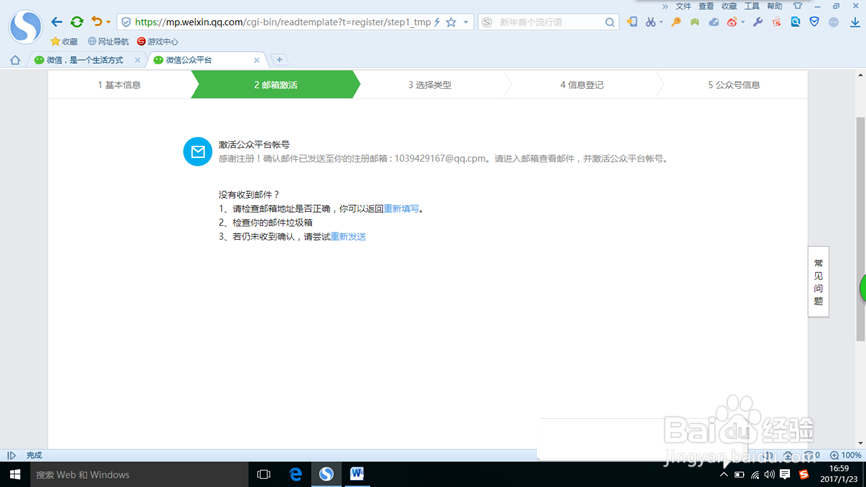Screen dimensions: 866x487
Task: Bookmark page with the star icon
Action: coord(451,22)
